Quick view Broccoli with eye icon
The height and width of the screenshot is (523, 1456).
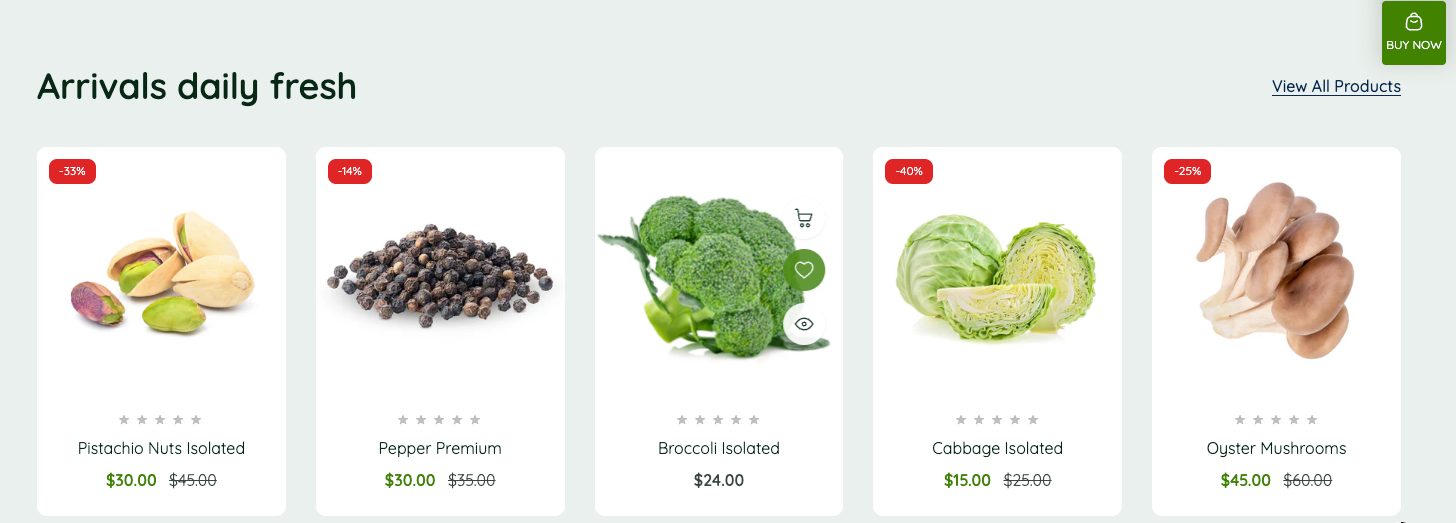click(x=803, y=324)
